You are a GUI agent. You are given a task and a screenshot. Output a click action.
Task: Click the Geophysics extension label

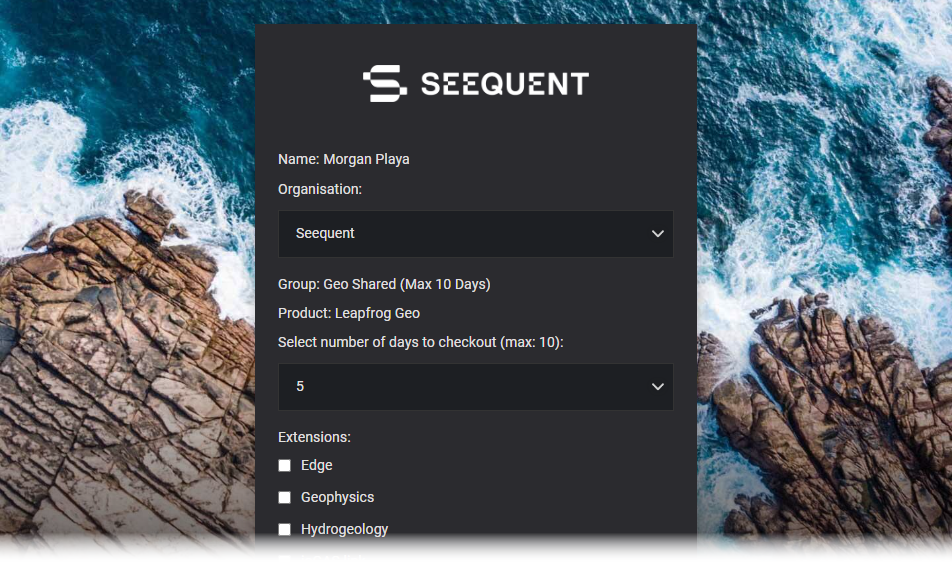tap(338, 497)
